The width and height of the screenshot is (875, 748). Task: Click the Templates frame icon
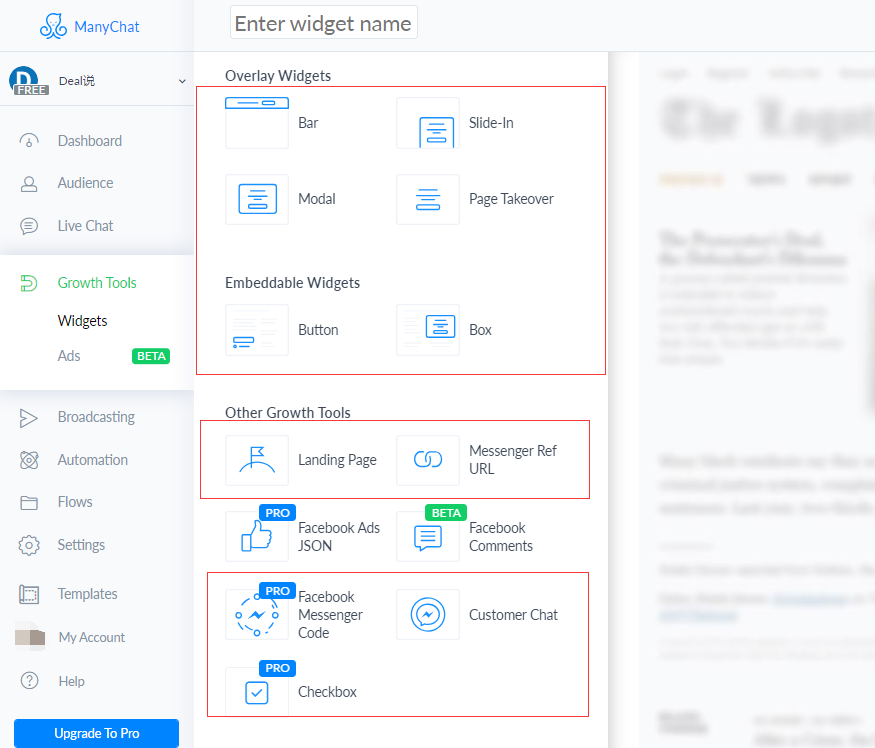[x=29, y=594]
